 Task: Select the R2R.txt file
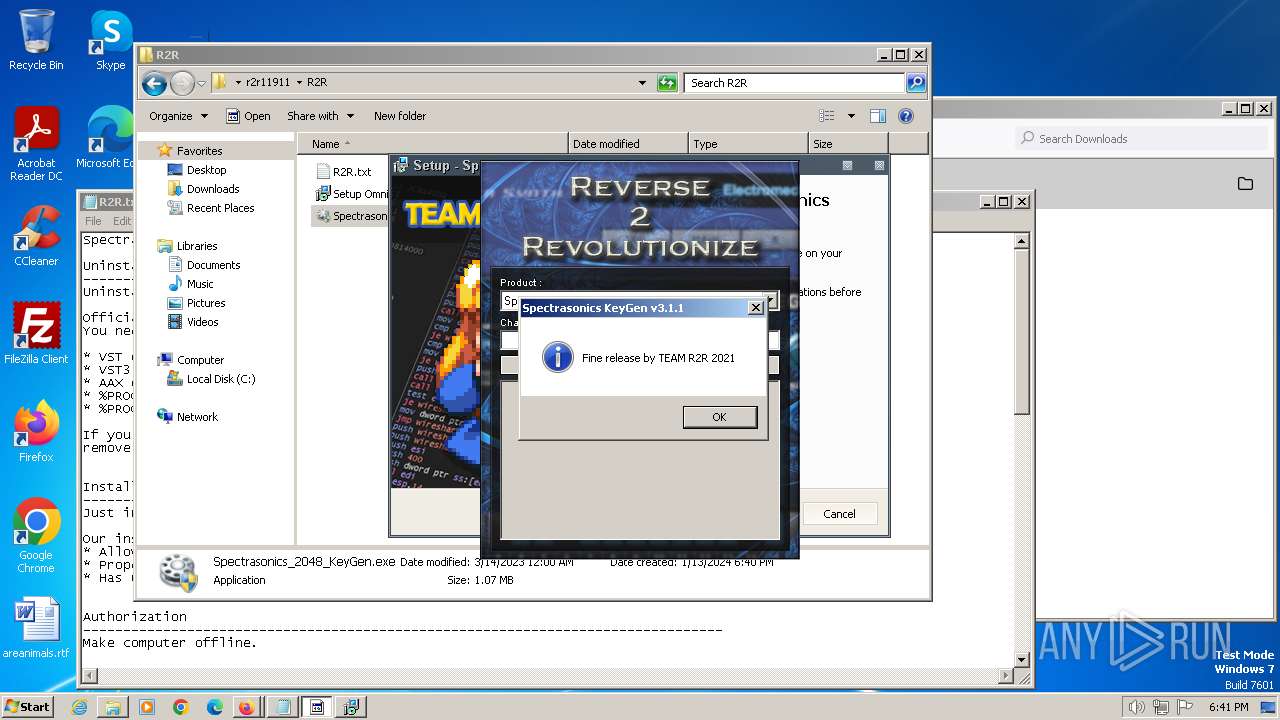(351, 172)
